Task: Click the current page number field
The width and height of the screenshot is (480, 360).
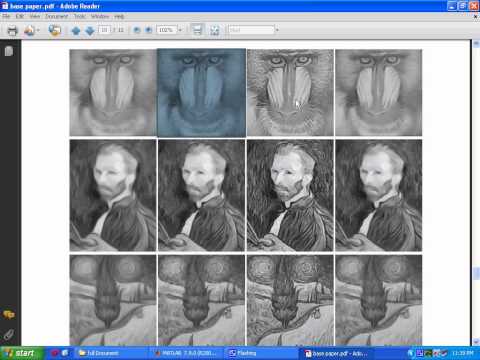Action: point(104,30)
